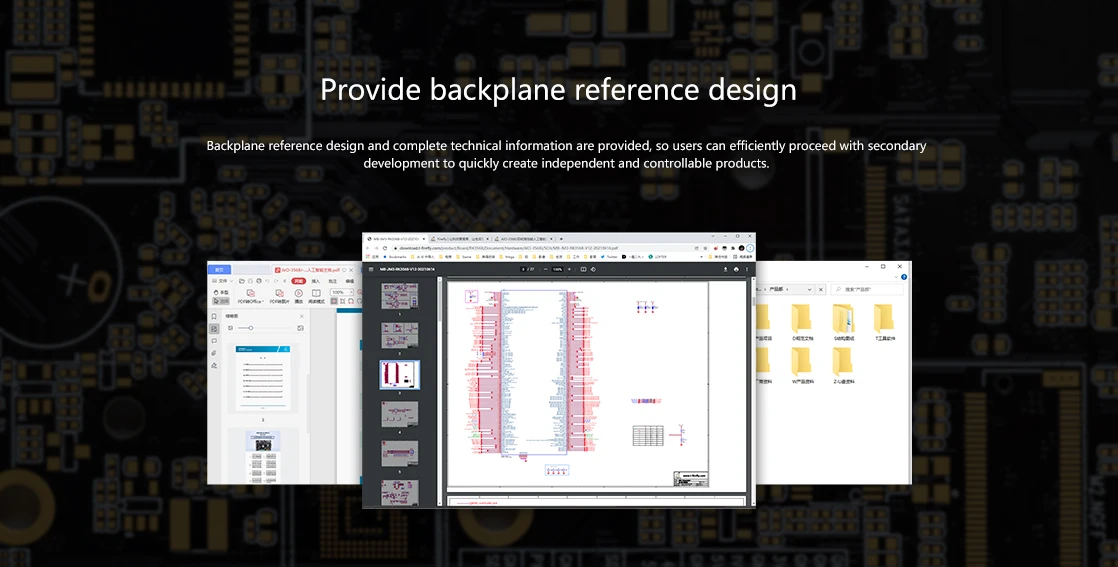Click the red highlighted Start tab in WPS

(x=299, y=282)
